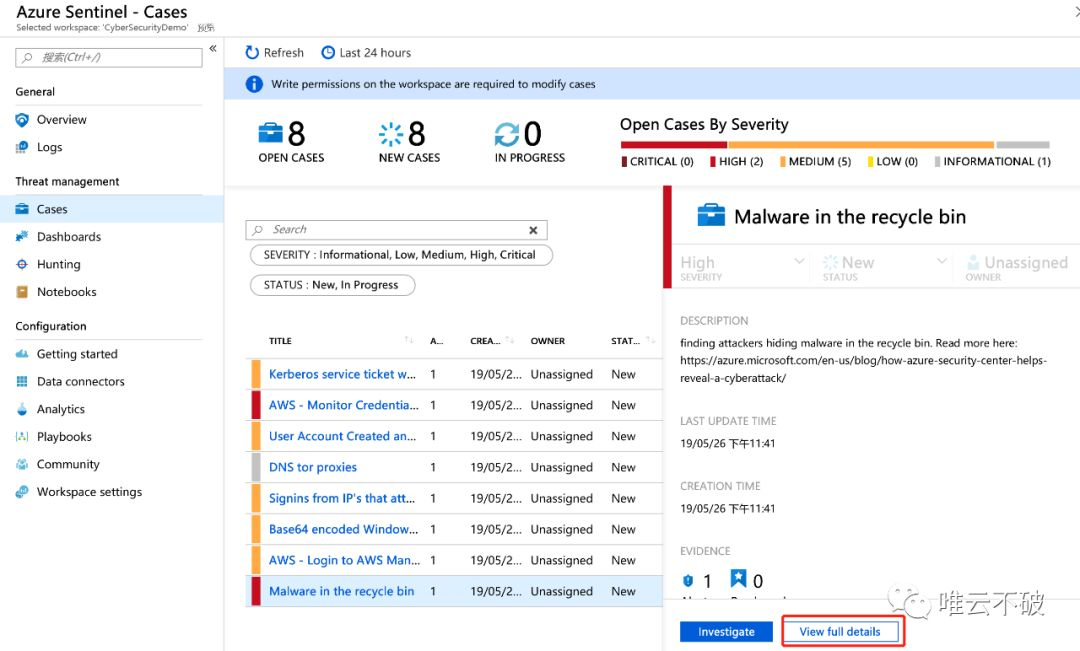Click the Investigate button
The width and height of the screenshot is (1080, 651).
click(726, 632)
